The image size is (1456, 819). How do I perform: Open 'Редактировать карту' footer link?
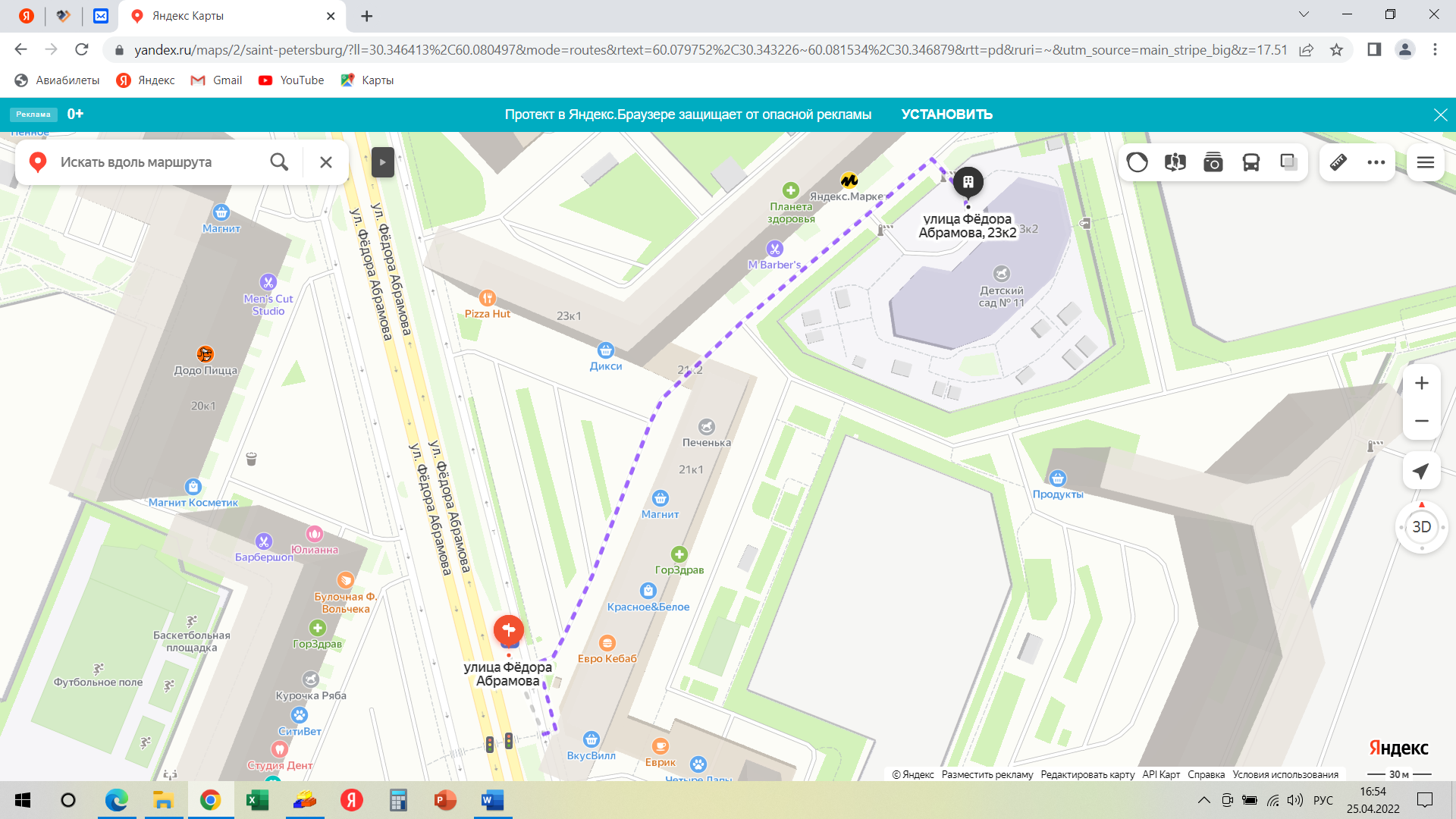[1087, 774]
